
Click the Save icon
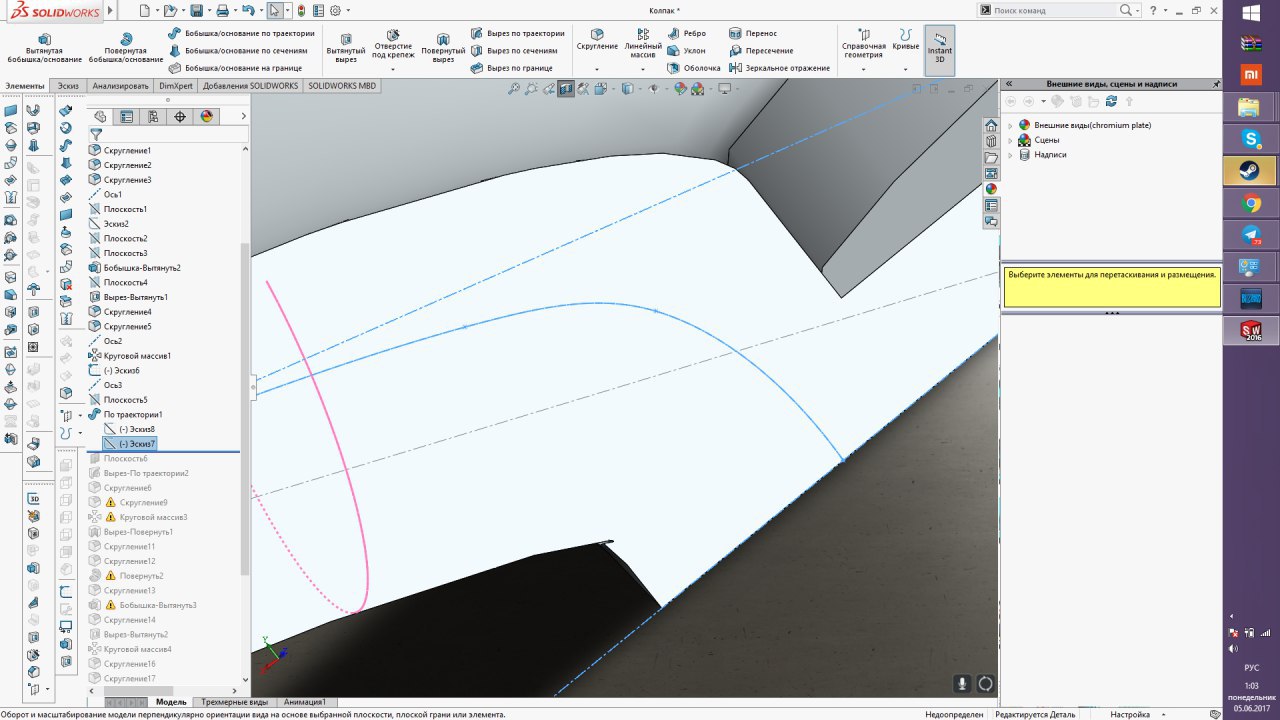pyautogui.click(x=196, y=10)
